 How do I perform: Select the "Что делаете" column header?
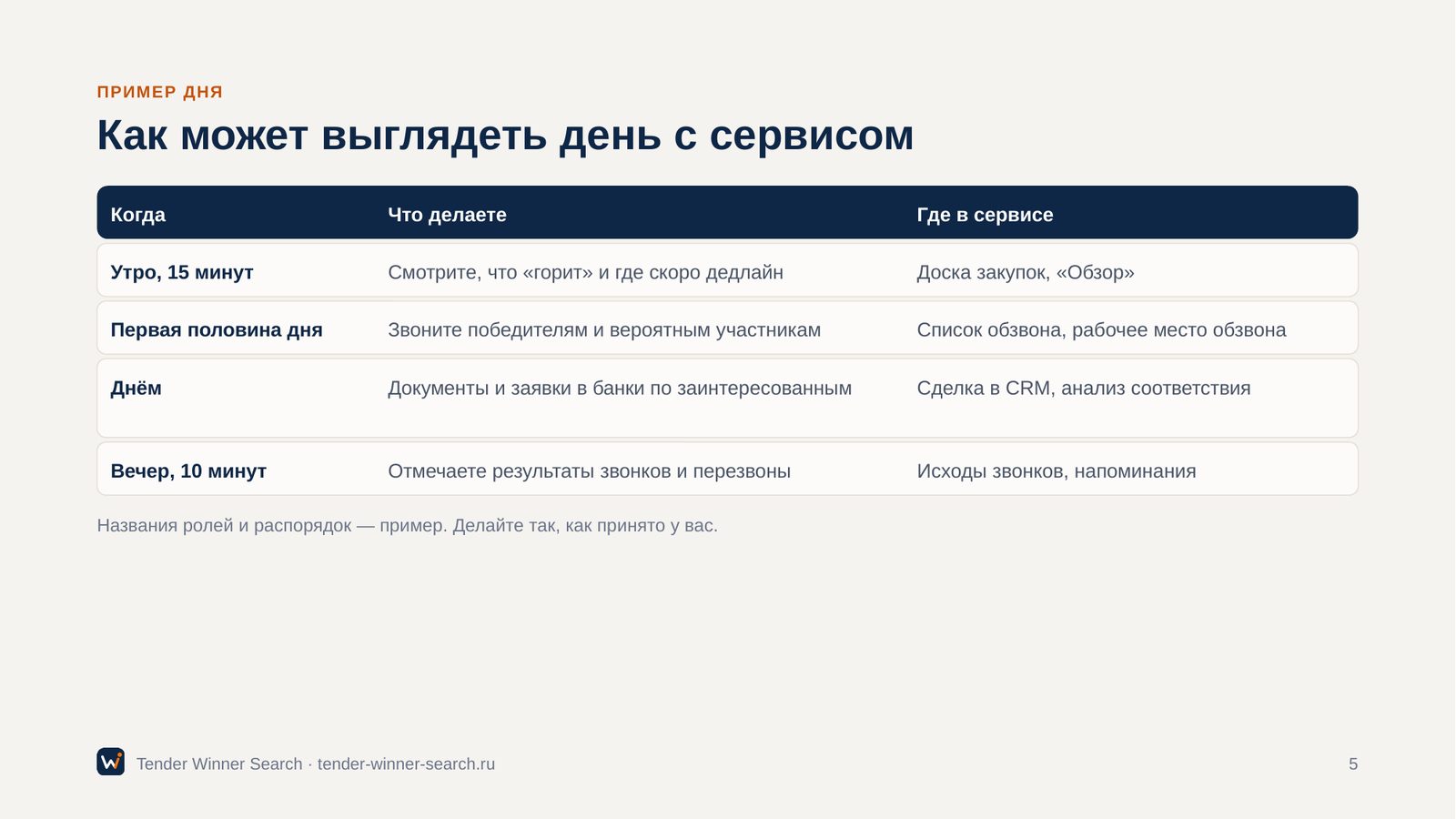click(x=447, y=215)
